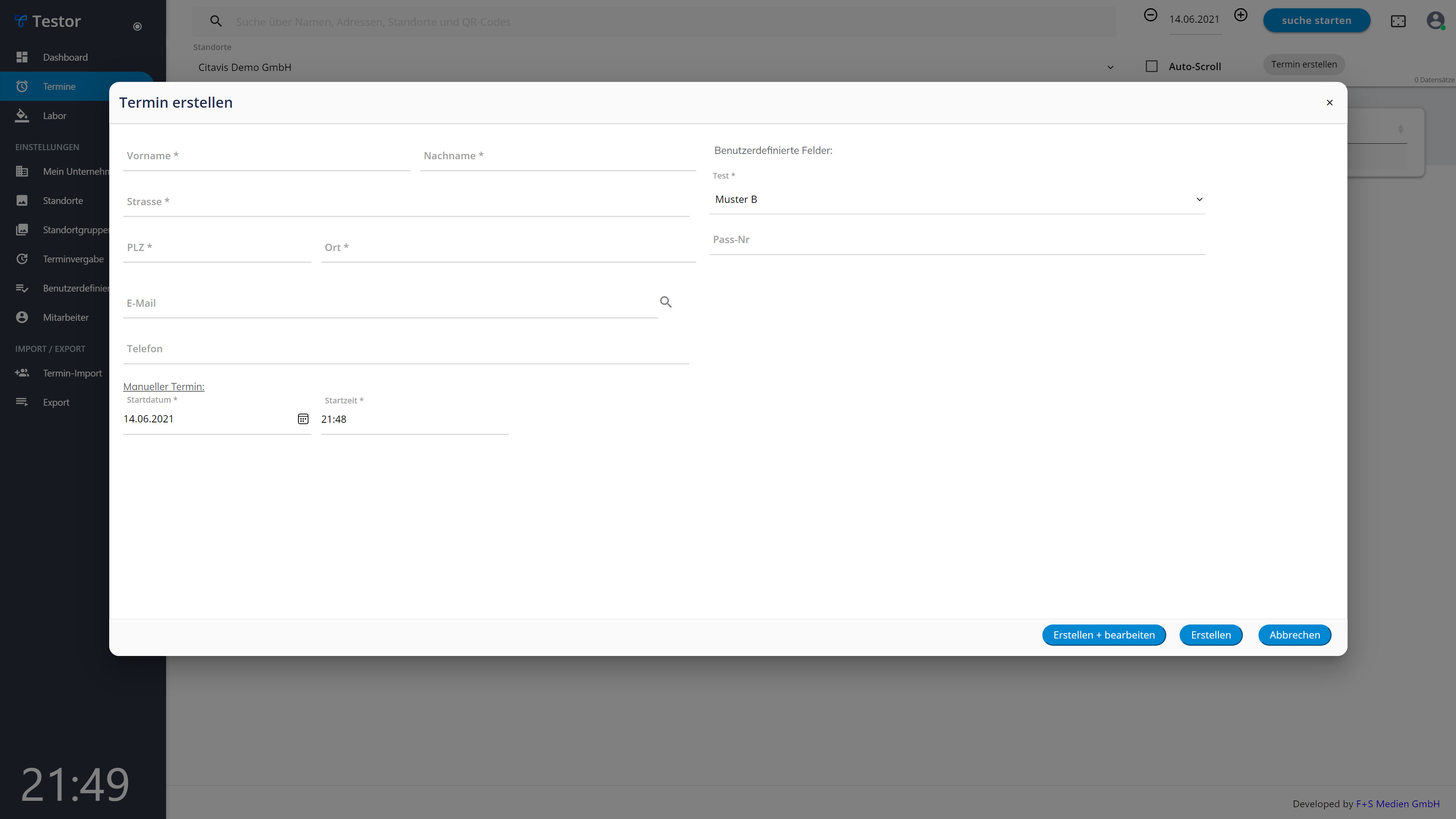The image size is (1456, 819).
Task: Click the Export list icon
Action: (22, 402)
